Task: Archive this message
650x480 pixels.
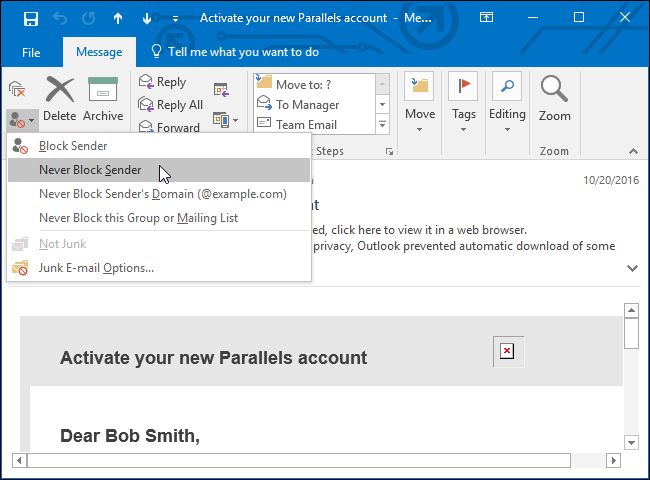Action: tap(103, 99)
